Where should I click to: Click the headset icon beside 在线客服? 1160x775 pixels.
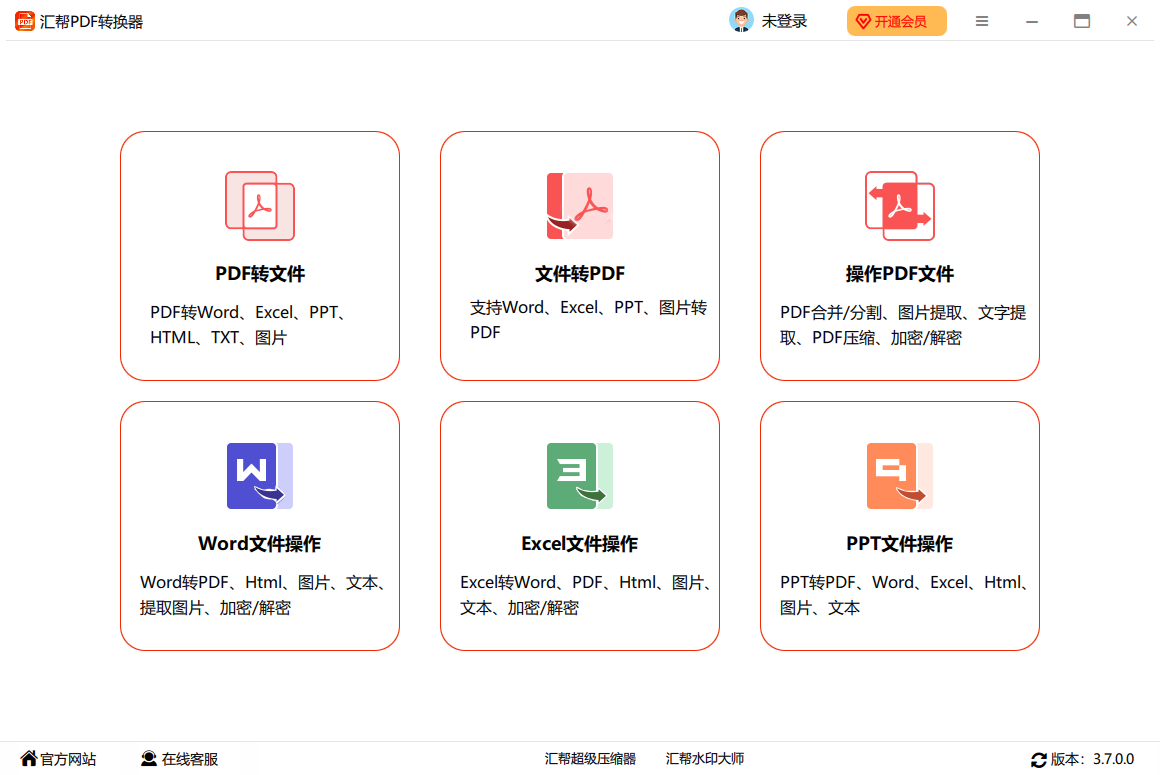(149, 759)
